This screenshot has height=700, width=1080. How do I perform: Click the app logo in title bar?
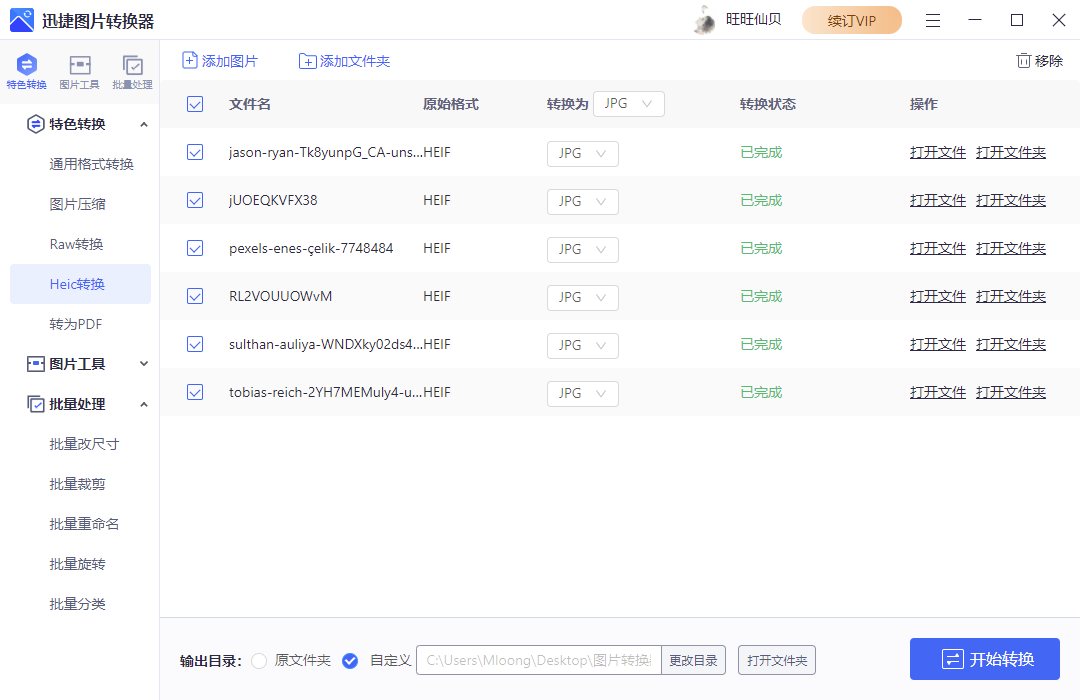click(x=21, y=19)
